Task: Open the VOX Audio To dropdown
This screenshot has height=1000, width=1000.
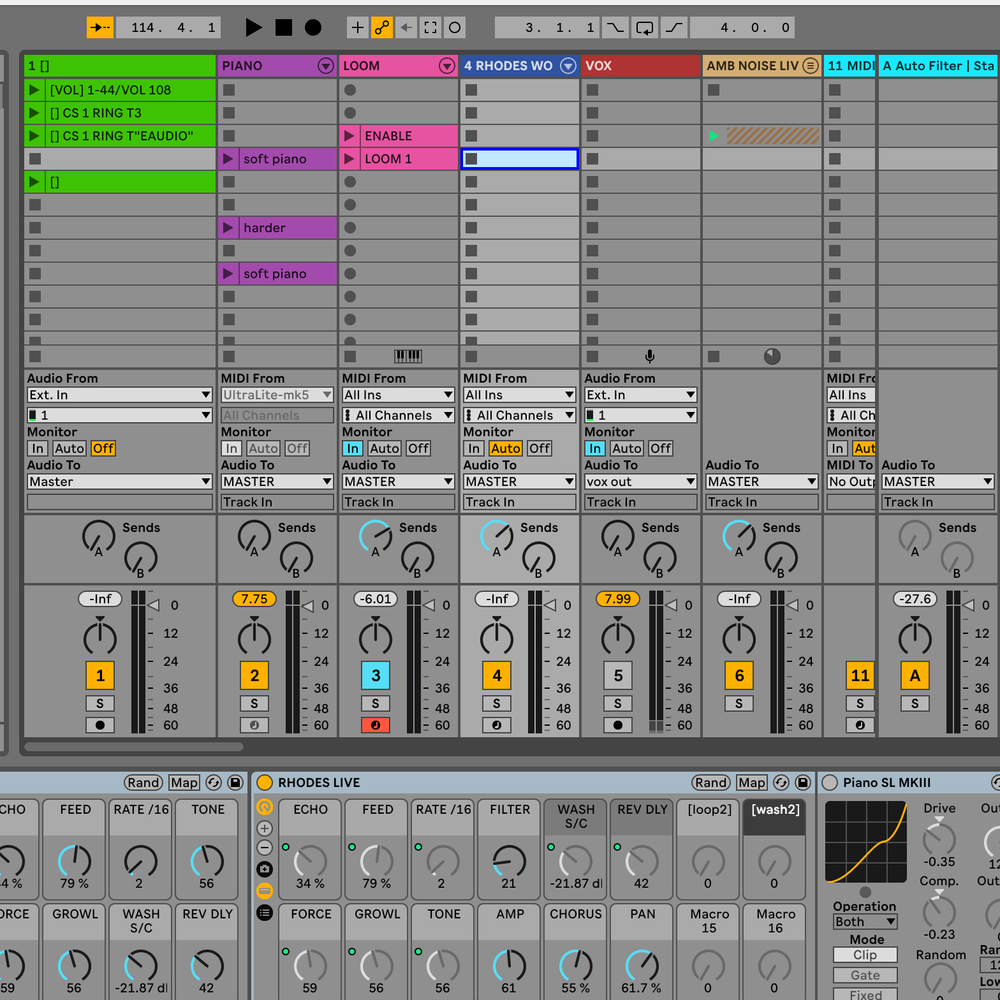Action: (x=640, y=482)
